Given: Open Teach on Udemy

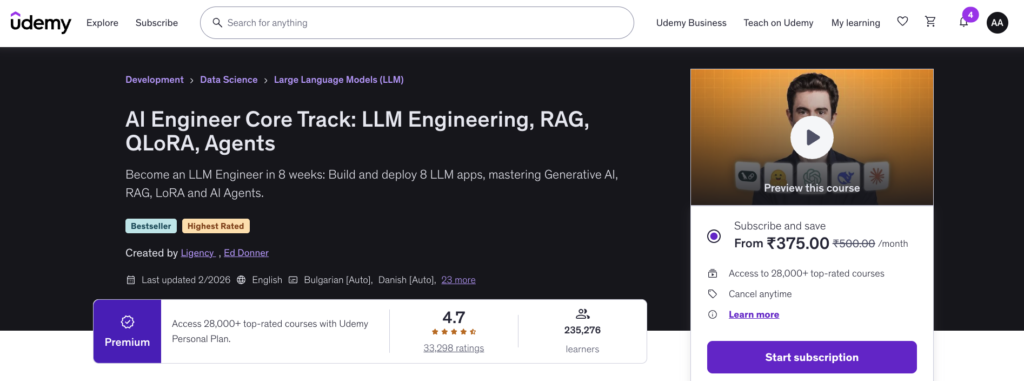Looking at the screenshot, I should [778, 23].
